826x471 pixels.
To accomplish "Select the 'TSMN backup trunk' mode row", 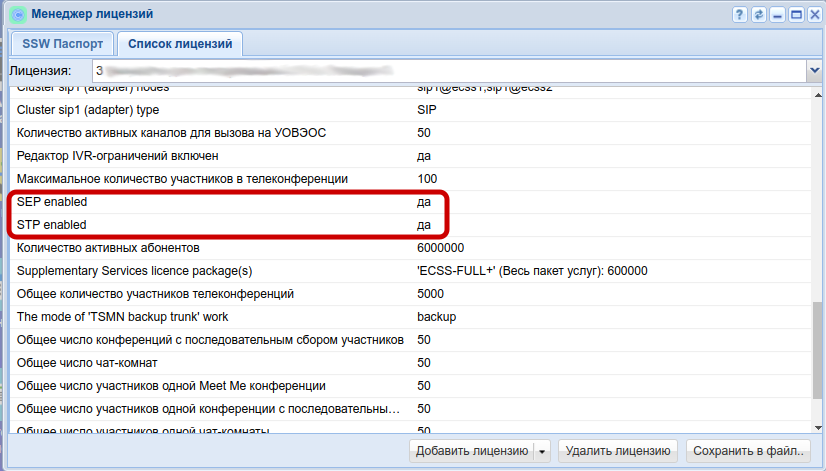I will coord(410,317).
